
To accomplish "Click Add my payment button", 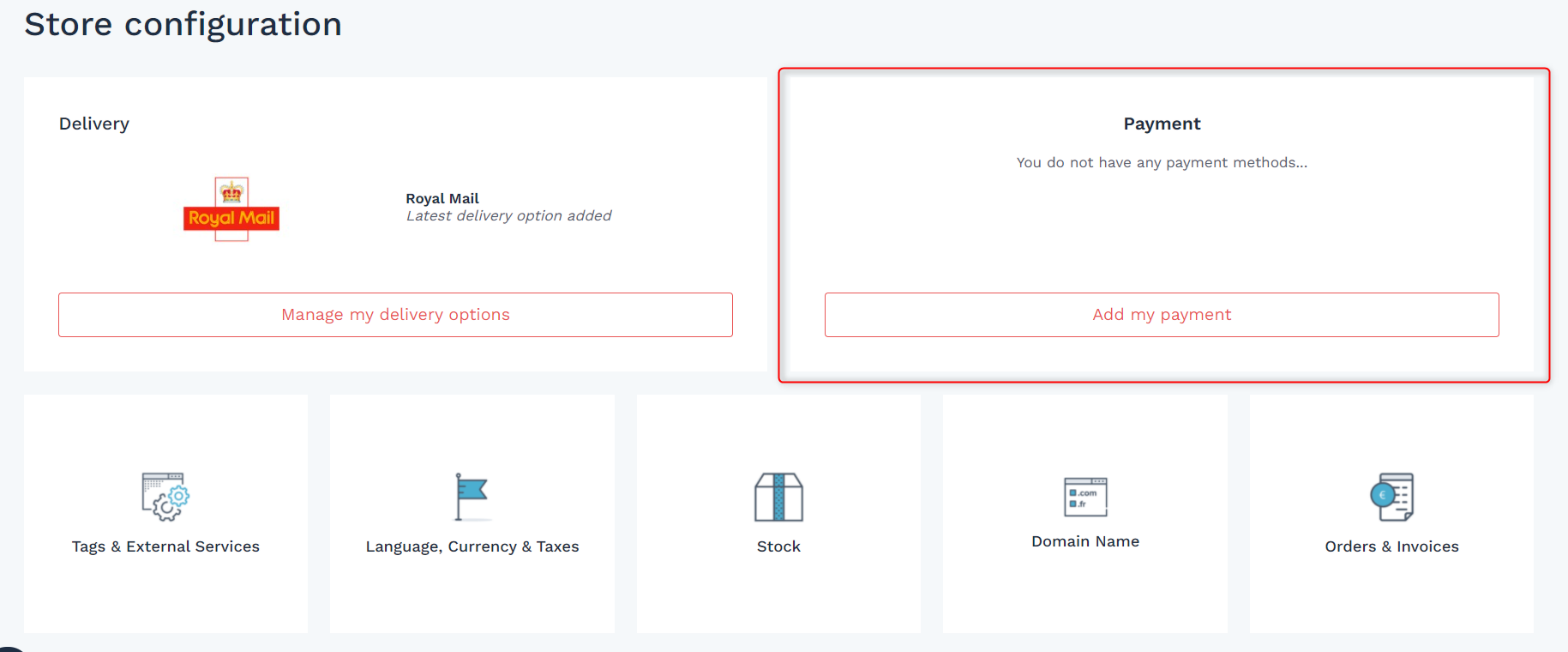I will tap(1162, 315).
